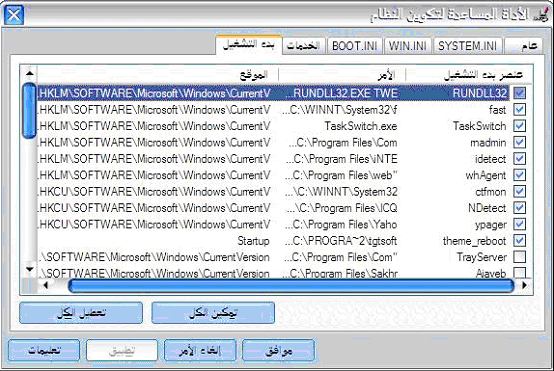This screenshot has height=371, width=554.
Task: Close the dialog with the X button
Action: click(x=14, y=15)
